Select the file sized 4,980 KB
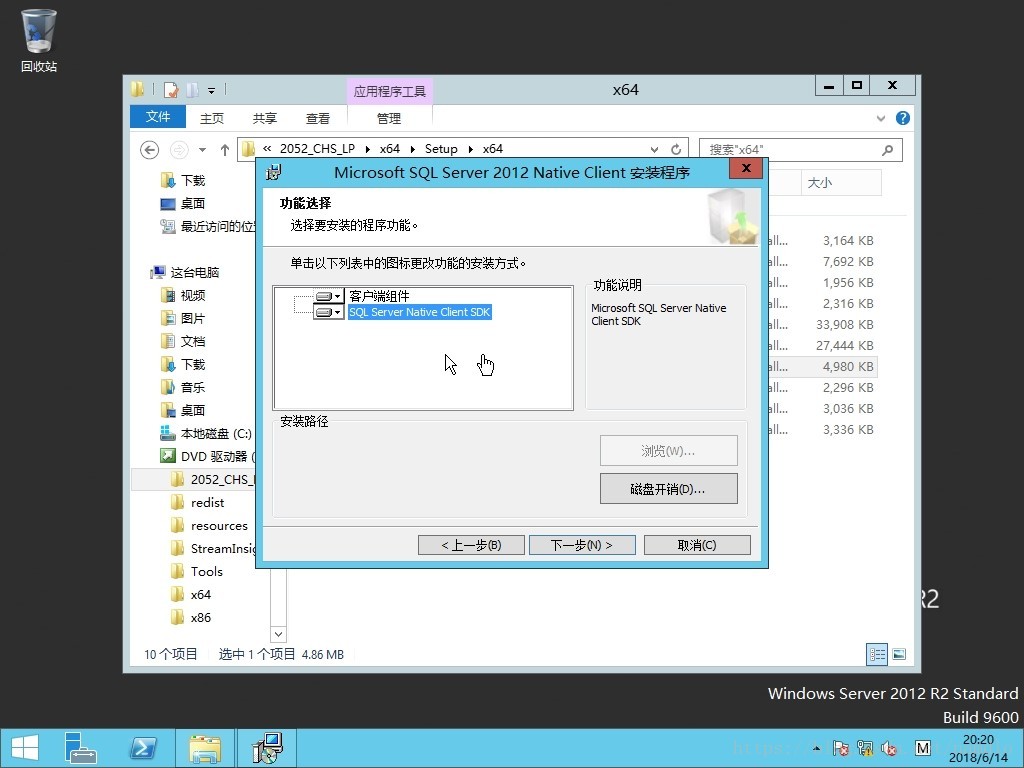Viewport: 1024px width, 768px height. coord(824,367)
